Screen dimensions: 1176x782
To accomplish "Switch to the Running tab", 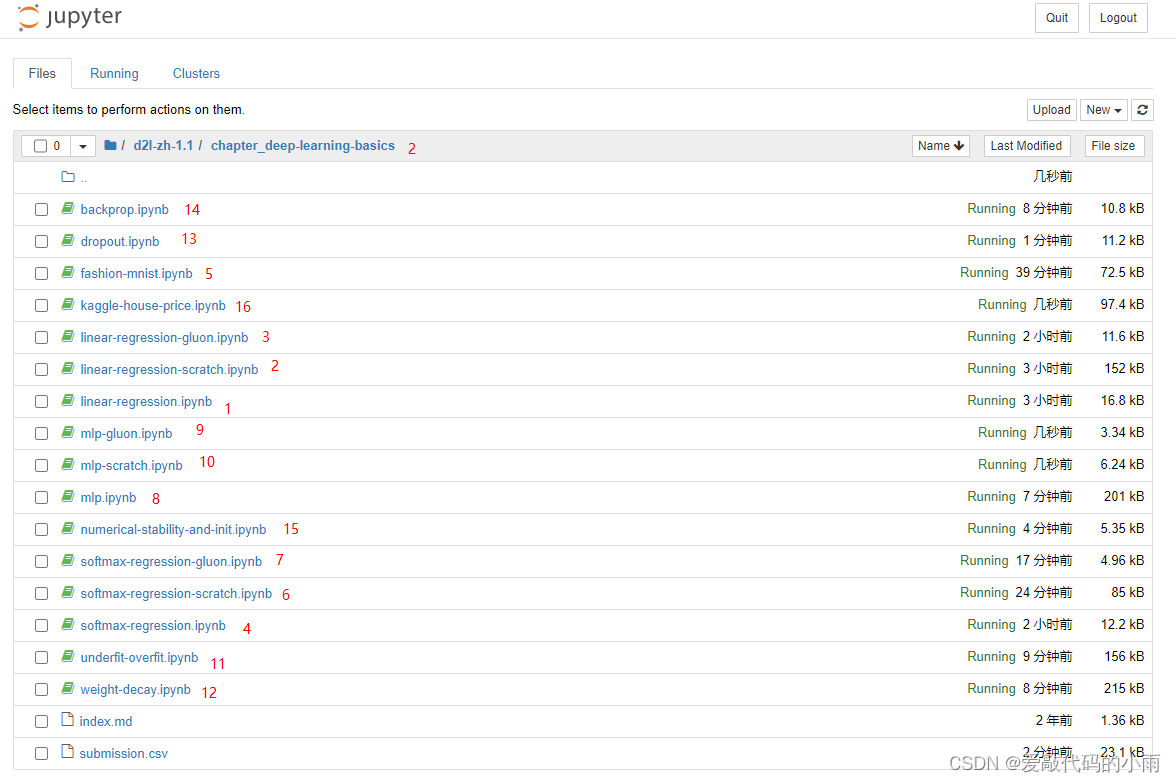I will 114,73.
